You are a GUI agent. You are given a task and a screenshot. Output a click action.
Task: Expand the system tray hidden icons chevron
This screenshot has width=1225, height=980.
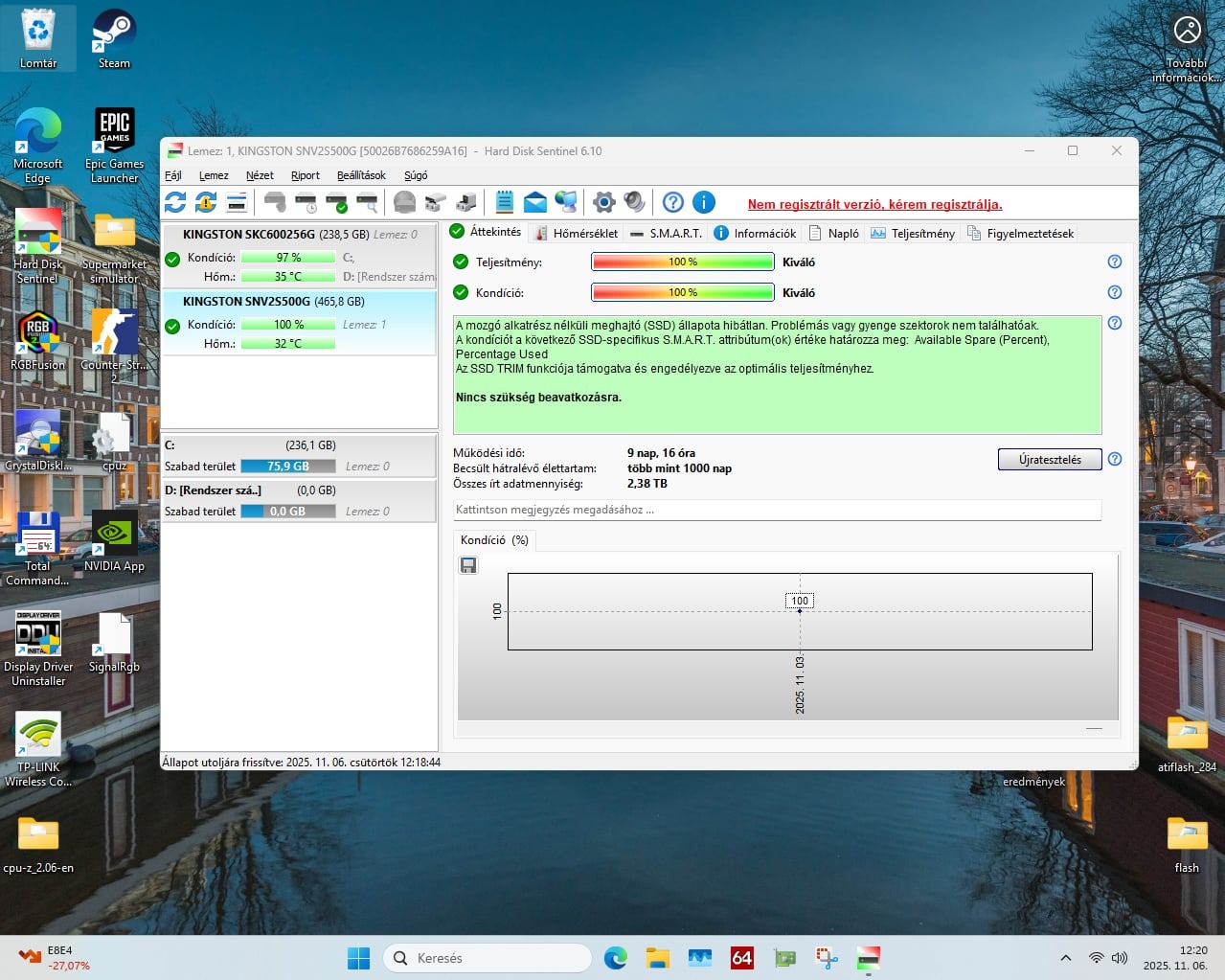click(x=1065, y=958)
